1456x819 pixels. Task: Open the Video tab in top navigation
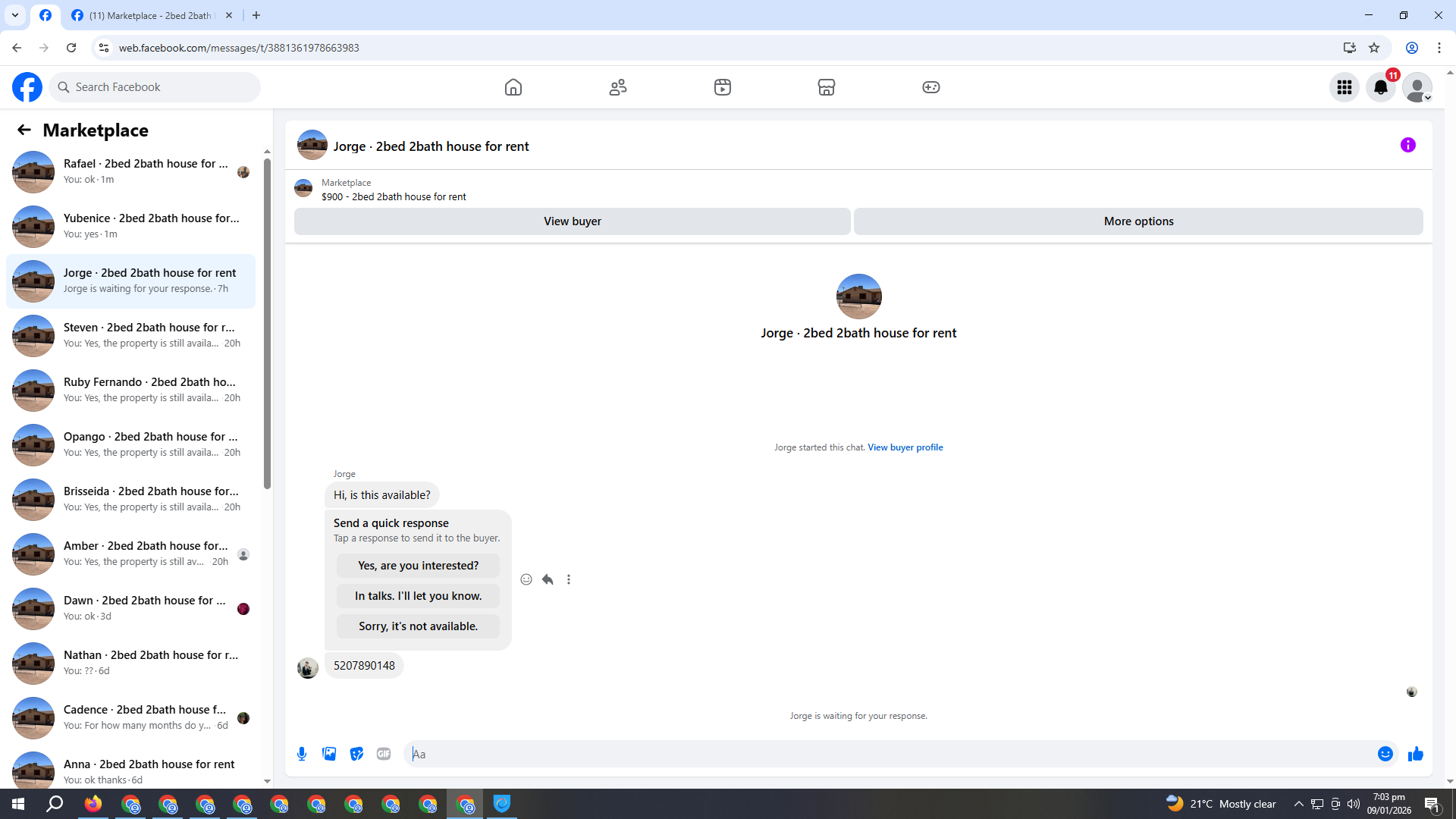722,87
